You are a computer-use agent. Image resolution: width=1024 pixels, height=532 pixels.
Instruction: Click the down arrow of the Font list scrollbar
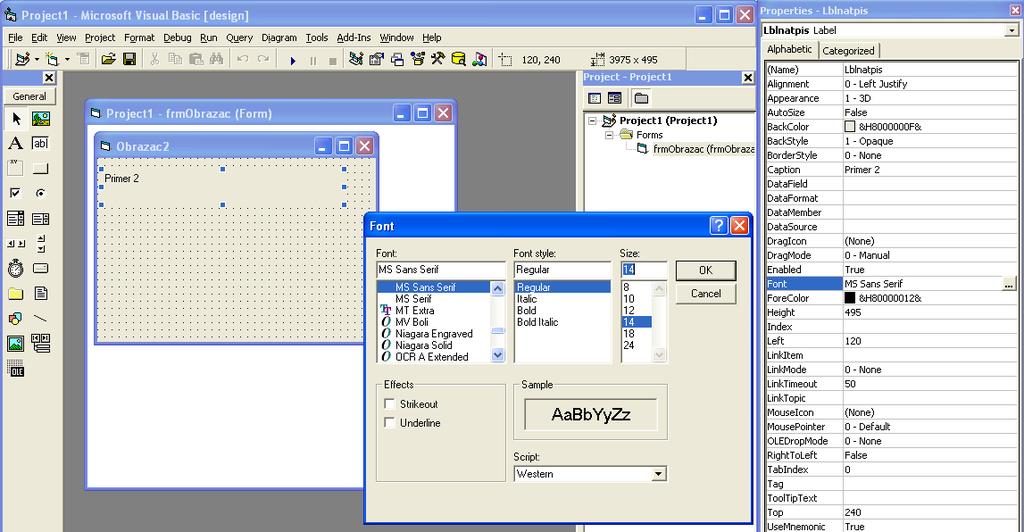498,355
